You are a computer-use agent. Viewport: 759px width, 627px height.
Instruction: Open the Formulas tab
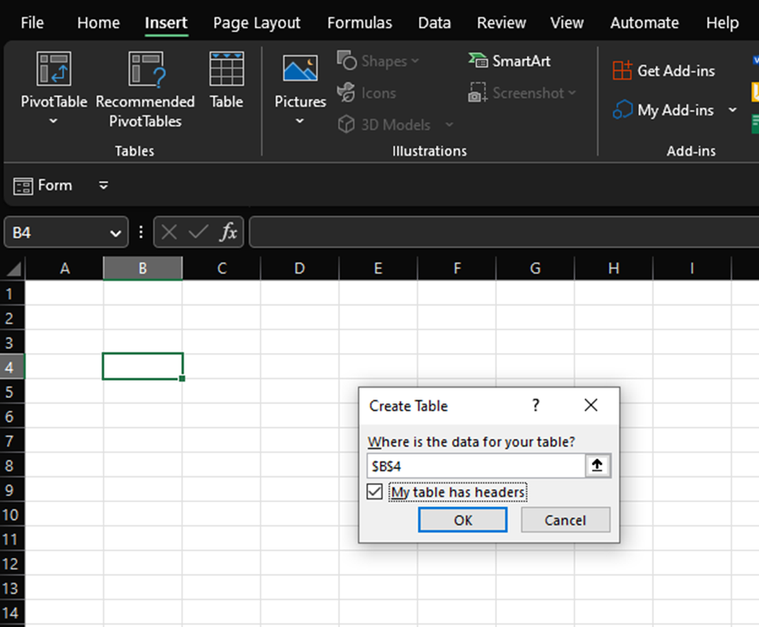click(360, 23)
